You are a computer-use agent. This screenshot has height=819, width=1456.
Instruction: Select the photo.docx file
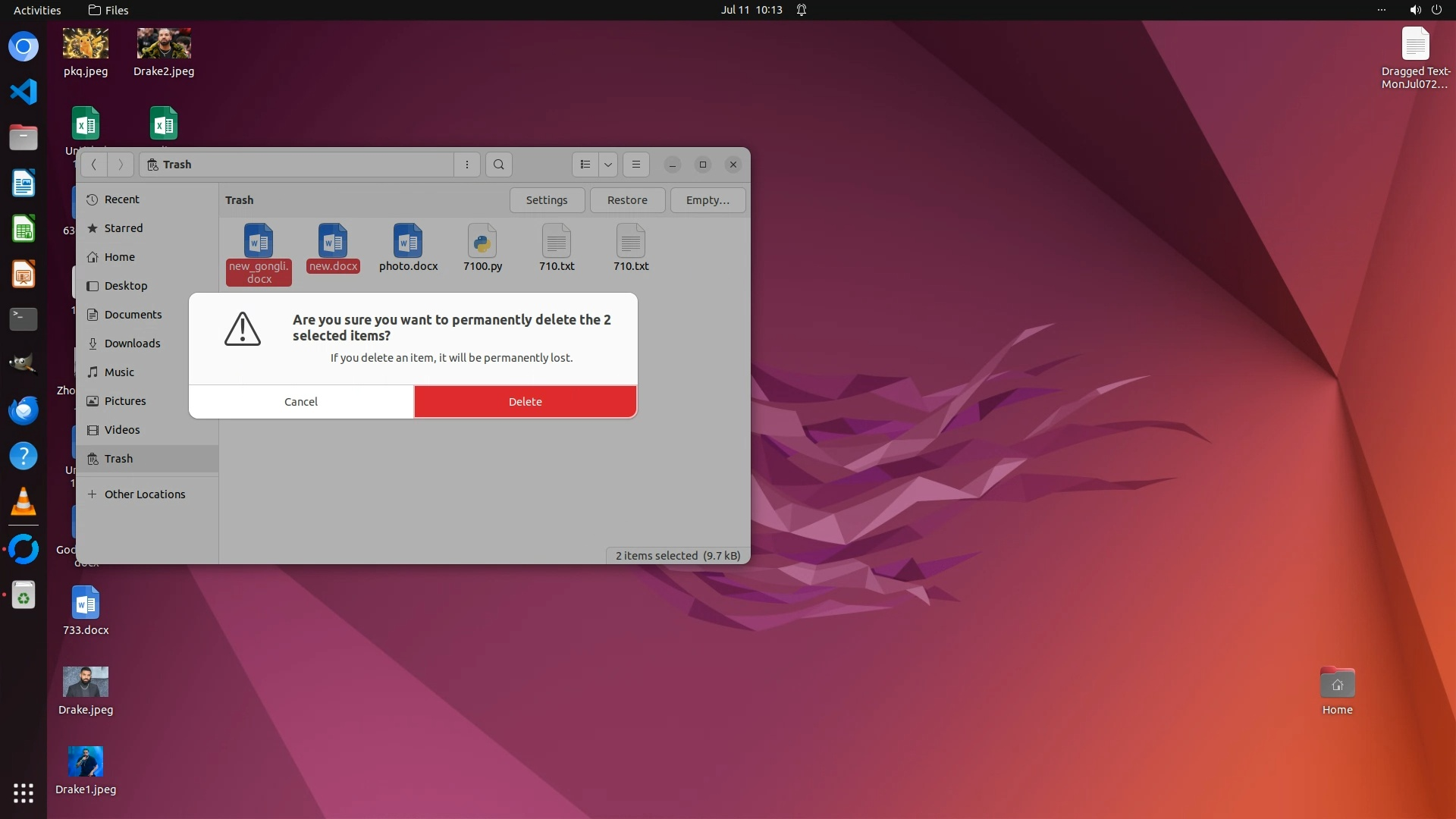click(x=408, y=242)
